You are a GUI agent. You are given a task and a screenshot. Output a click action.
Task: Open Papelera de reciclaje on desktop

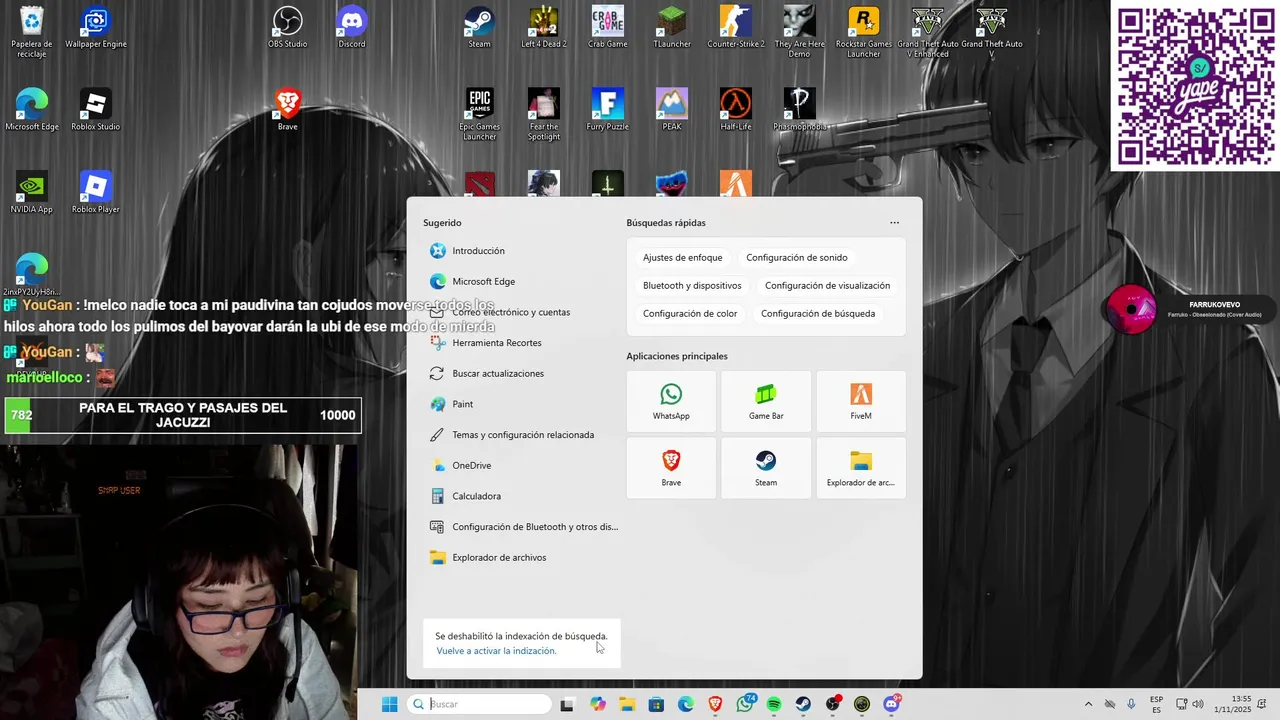[x=32, y=32]
